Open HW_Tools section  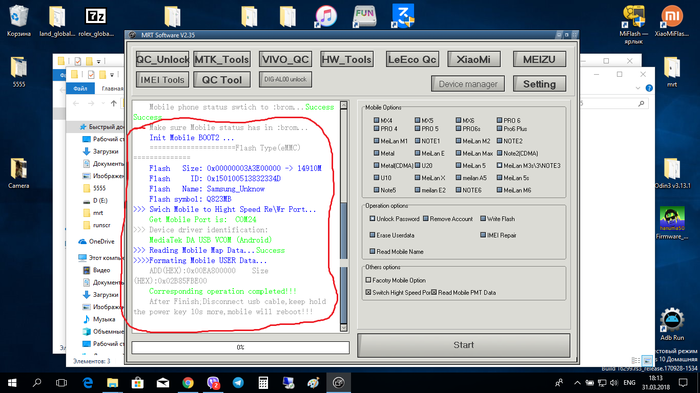coord(347,59)
